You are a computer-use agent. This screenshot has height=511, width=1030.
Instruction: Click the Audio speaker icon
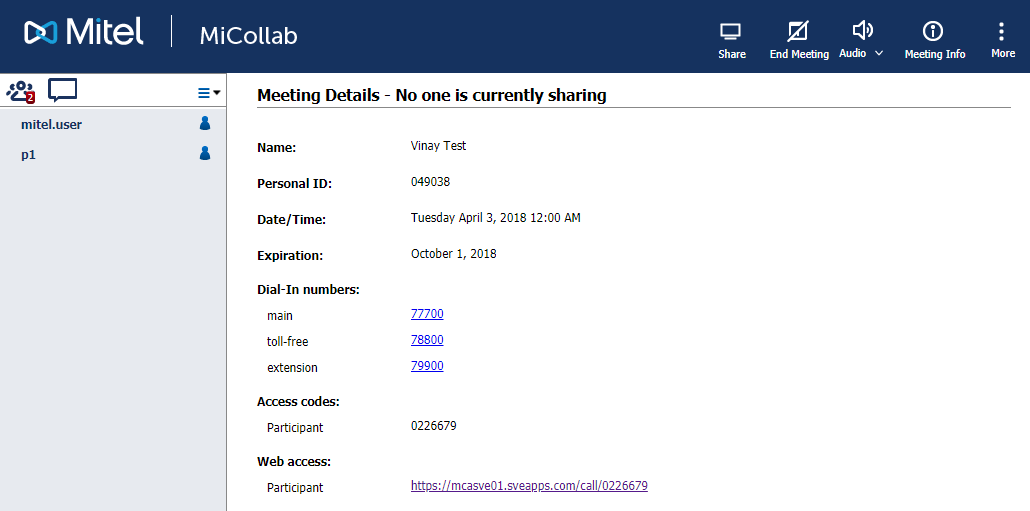(862, 30)
